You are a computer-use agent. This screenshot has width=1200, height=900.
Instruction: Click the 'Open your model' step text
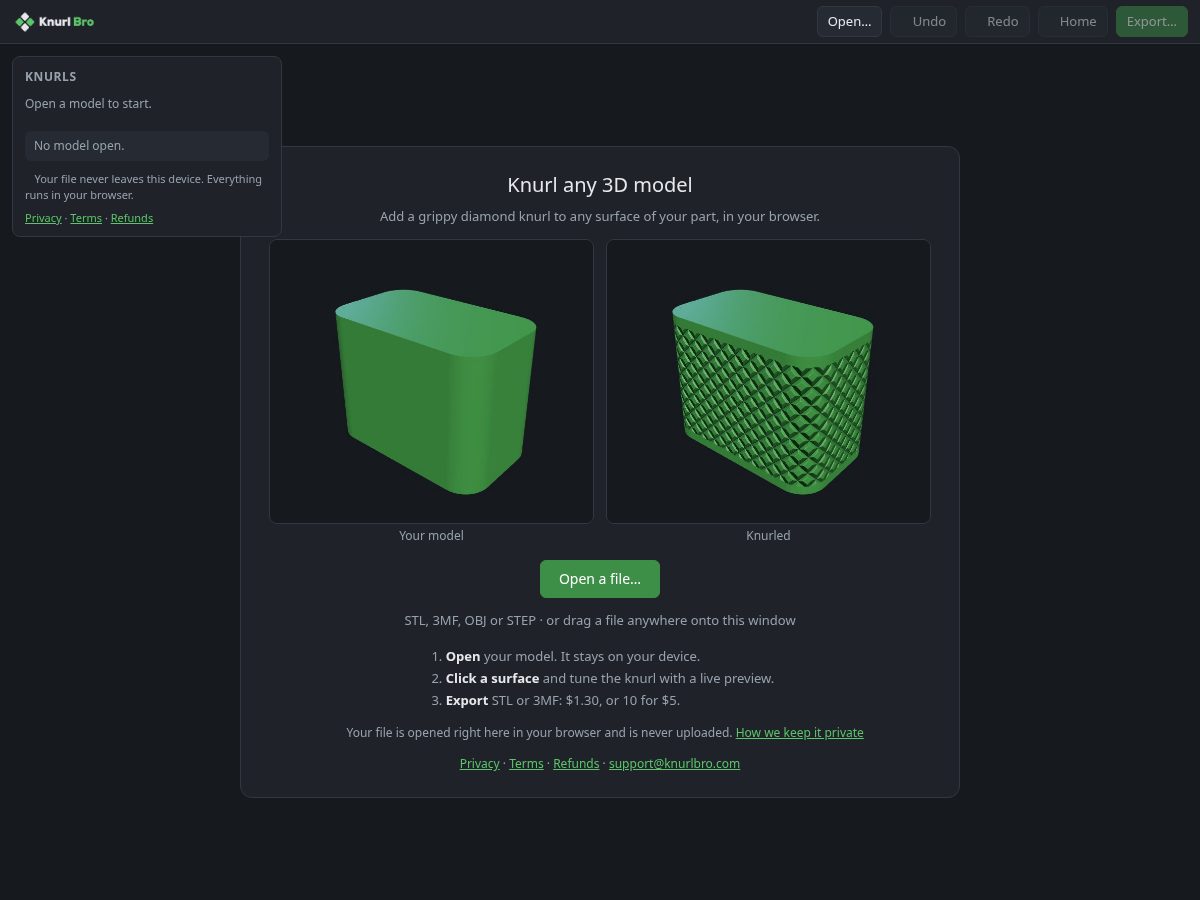point(573,657)
